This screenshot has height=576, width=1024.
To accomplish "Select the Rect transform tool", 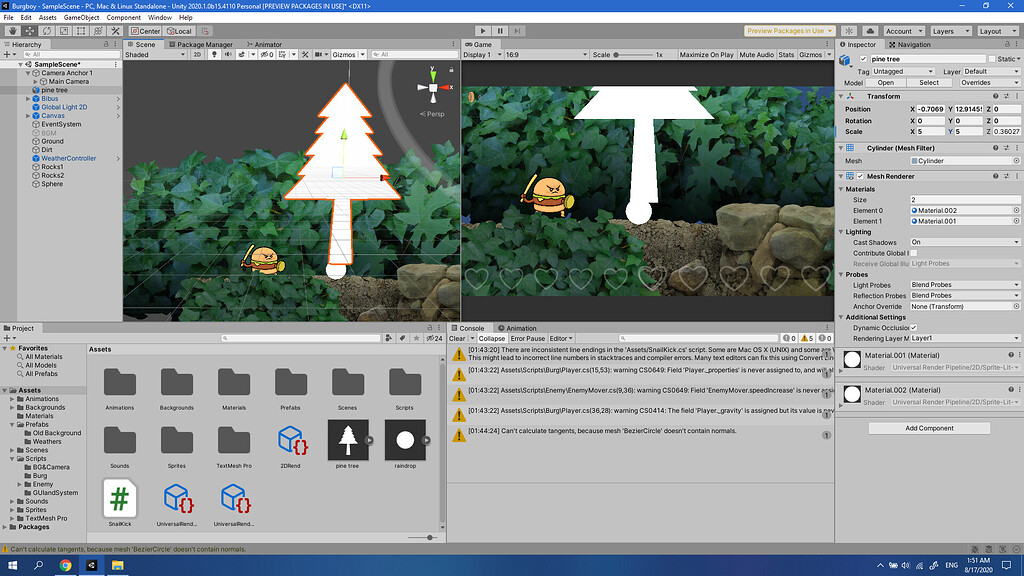I will click(79, 30).
